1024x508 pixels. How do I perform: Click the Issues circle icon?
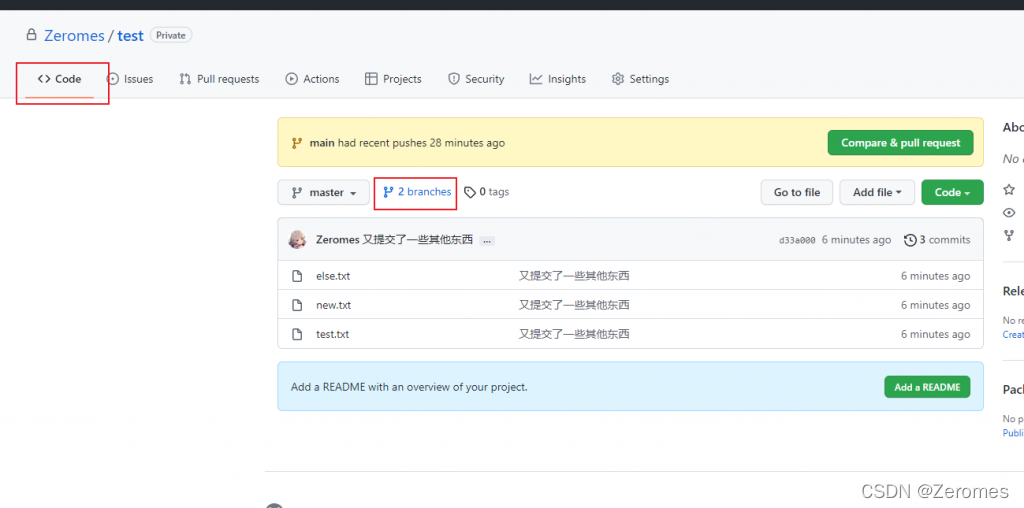[113, 79]
